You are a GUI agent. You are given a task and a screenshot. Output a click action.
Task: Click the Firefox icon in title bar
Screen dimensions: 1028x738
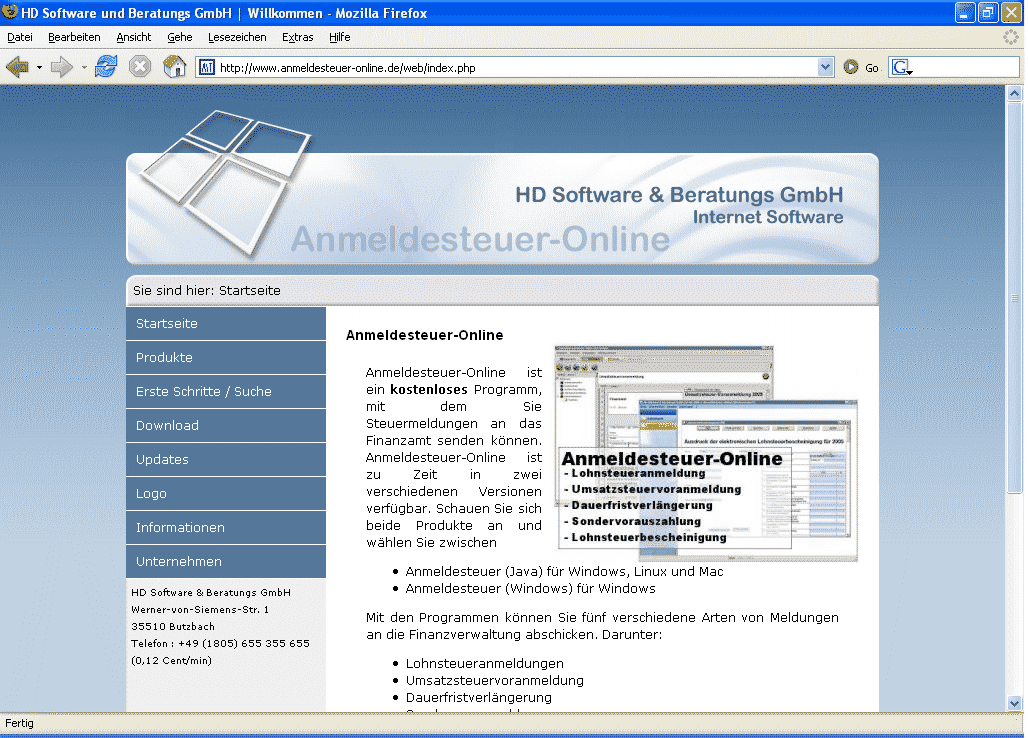click(10, 12)
